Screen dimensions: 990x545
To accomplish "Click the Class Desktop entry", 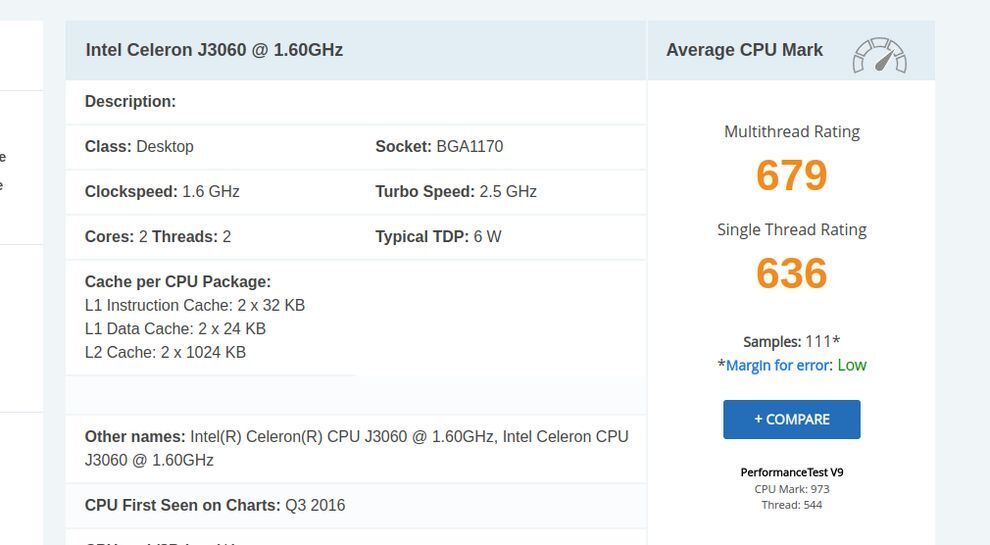I will [139, 147].
